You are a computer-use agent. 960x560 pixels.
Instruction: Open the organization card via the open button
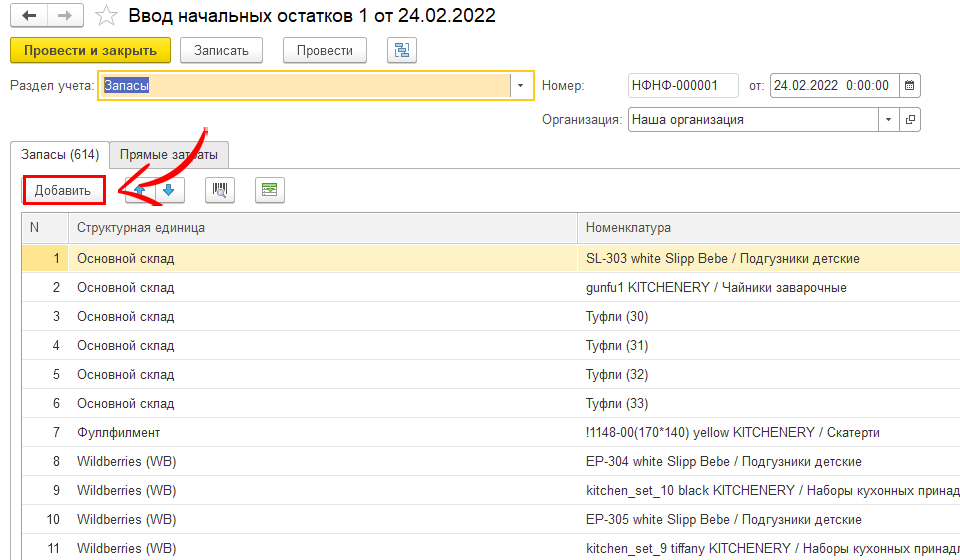pyautogui.click(x=909, y=120)
